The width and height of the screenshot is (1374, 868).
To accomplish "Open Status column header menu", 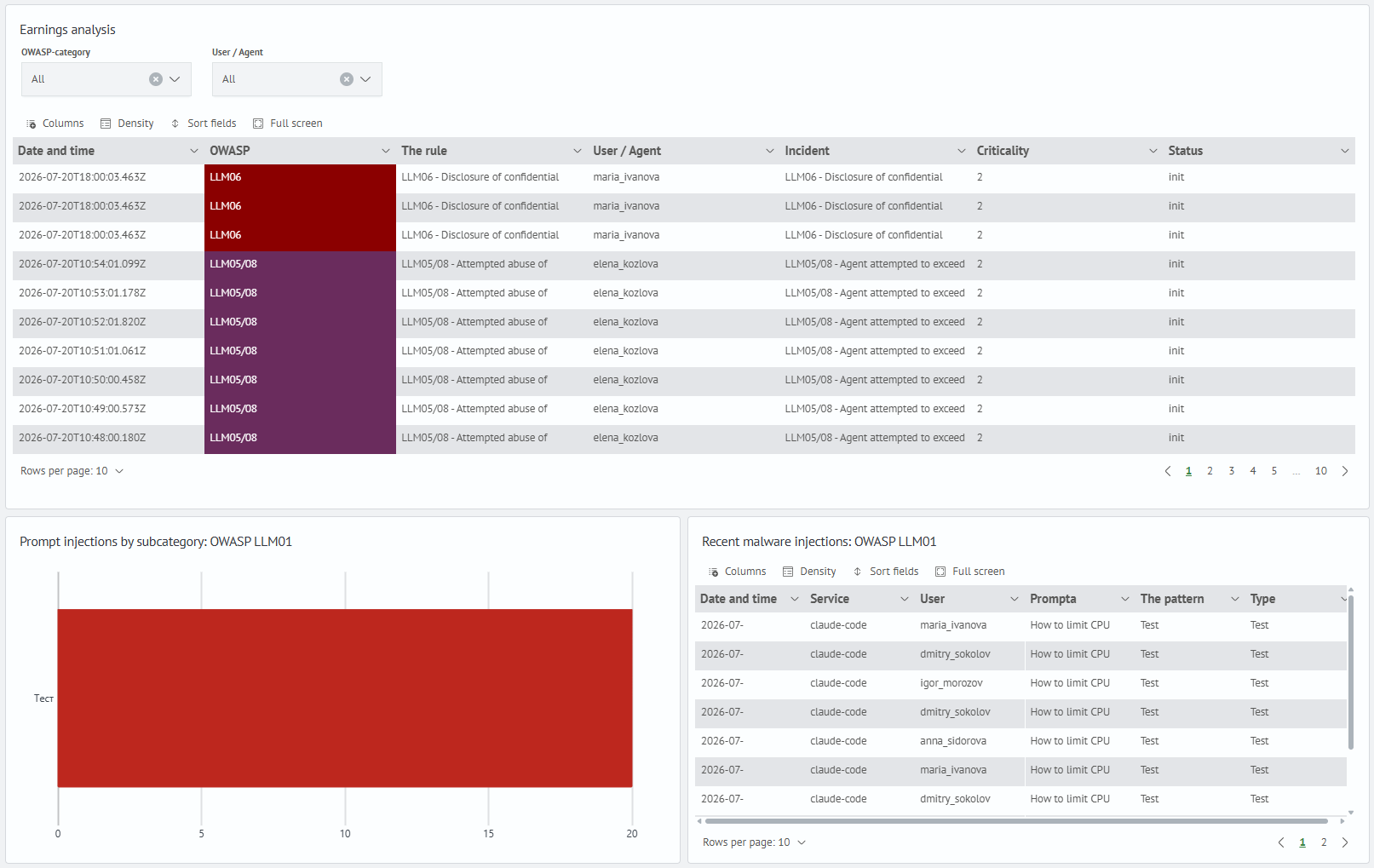I will (x=1345, y=151).
